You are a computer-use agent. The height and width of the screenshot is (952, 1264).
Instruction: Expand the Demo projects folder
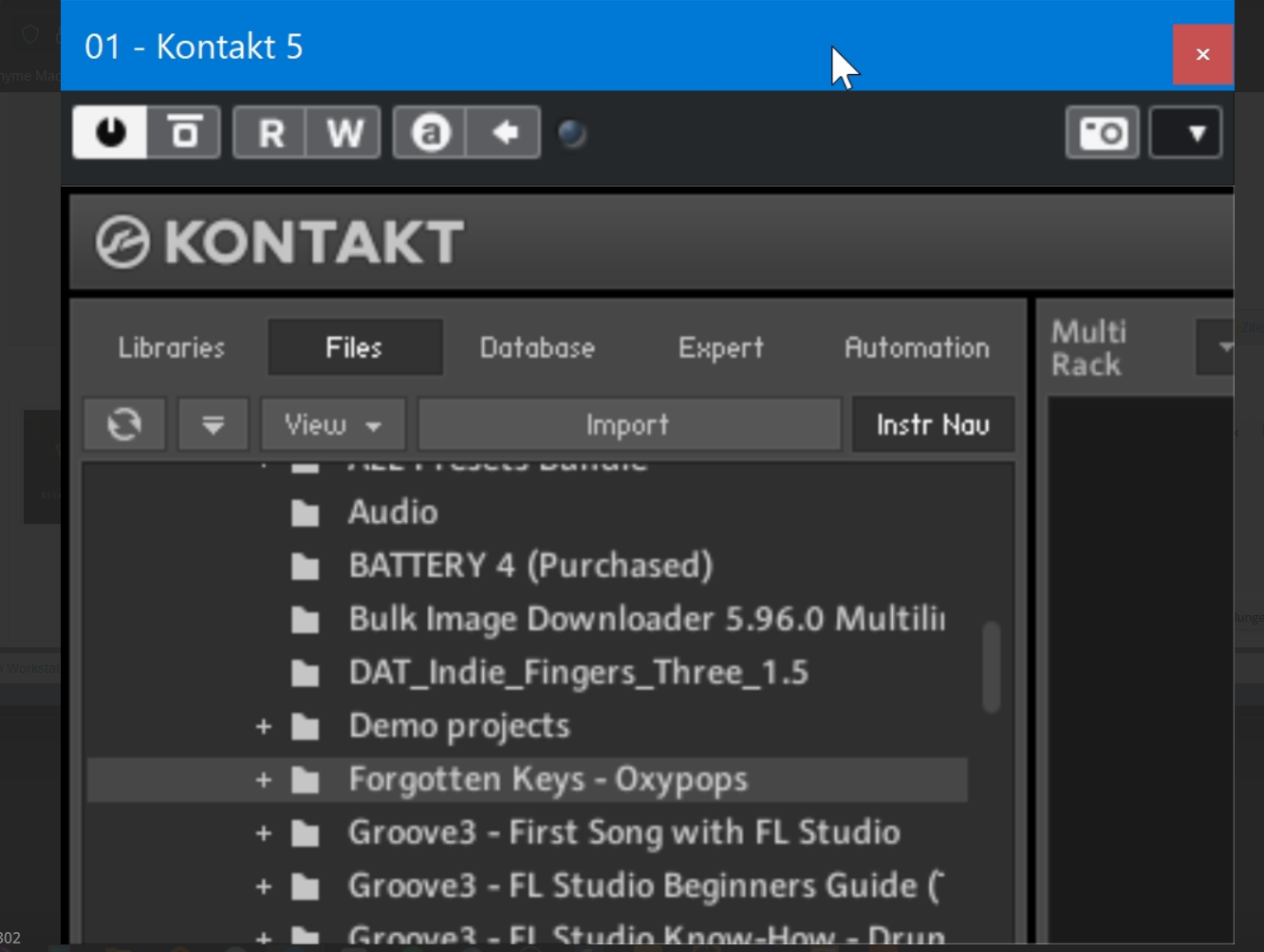(263, 727)
